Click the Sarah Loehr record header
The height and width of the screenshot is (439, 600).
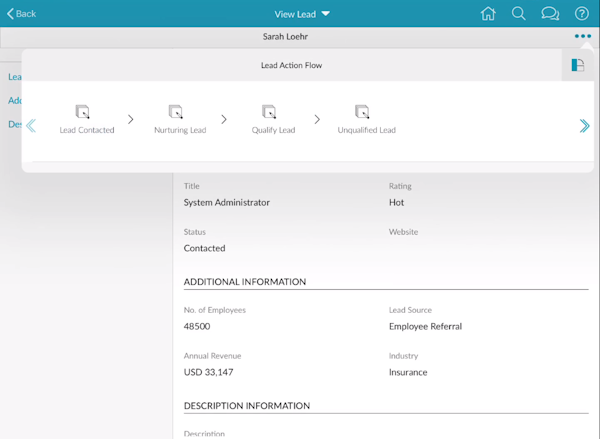[x=286, y=37]
